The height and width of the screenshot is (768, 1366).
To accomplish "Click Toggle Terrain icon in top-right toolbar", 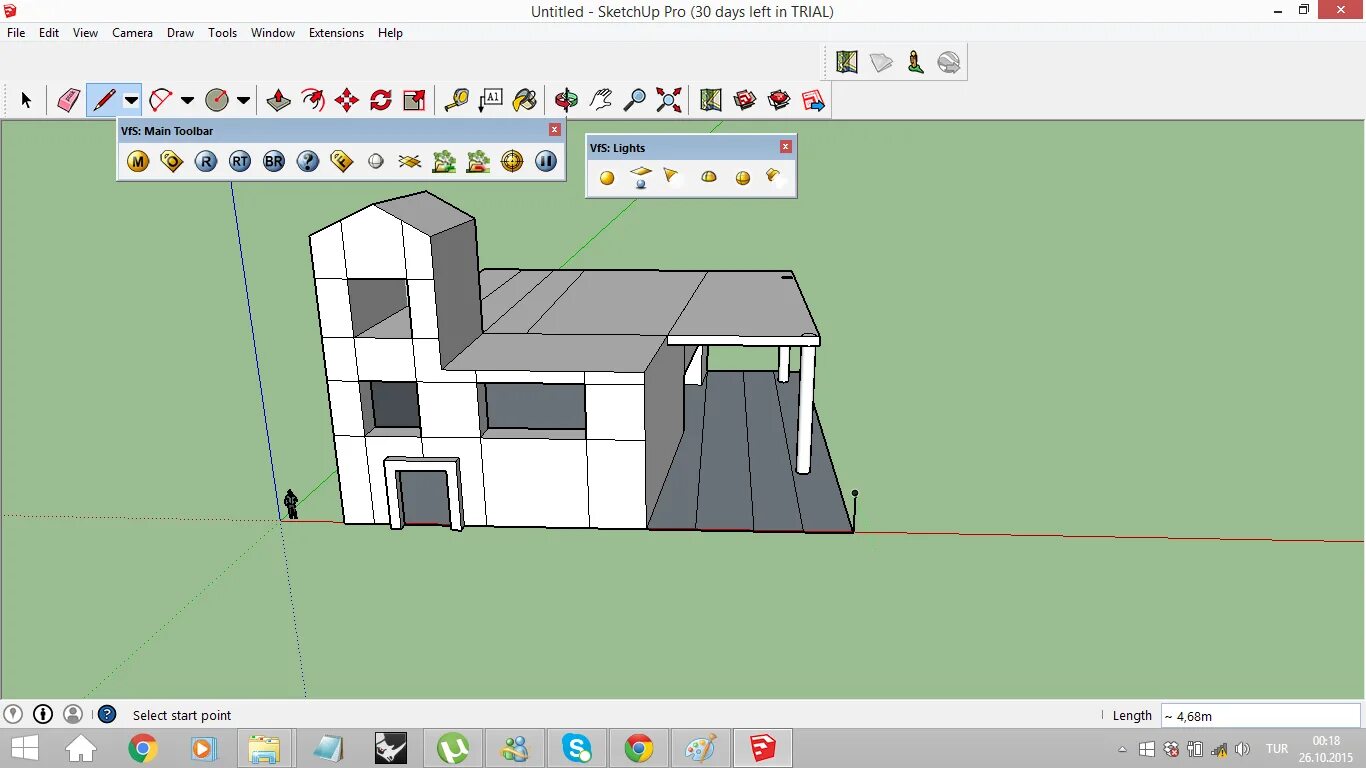I will tap(881, 63).
